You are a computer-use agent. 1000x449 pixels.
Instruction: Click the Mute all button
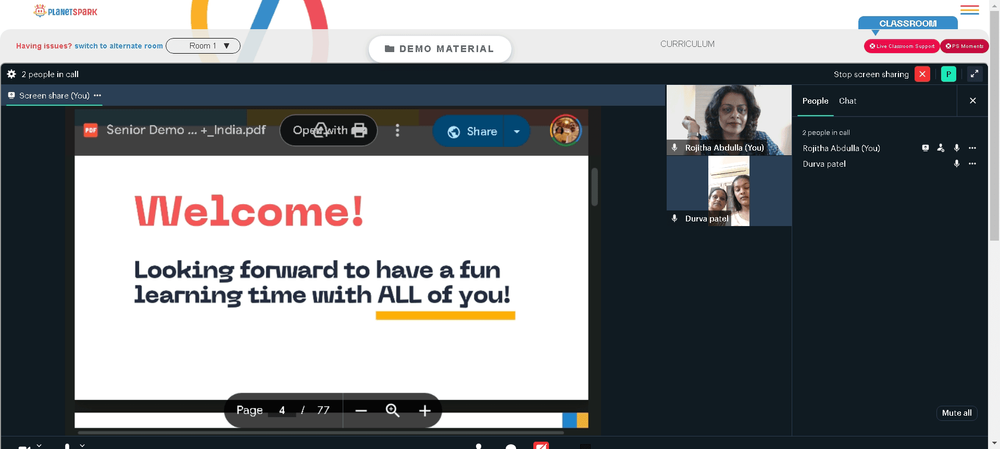pos(957,413)
